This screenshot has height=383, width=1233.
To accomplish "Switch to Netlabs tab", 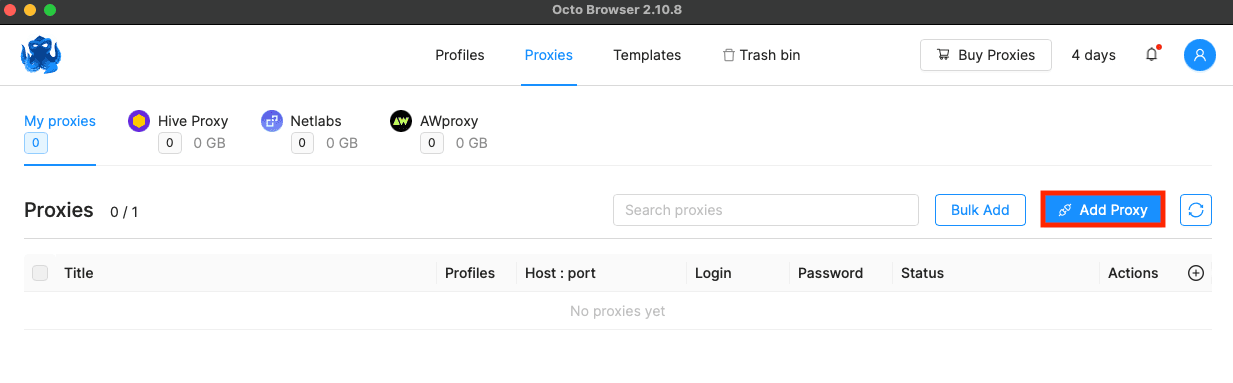I will (316, 121).
